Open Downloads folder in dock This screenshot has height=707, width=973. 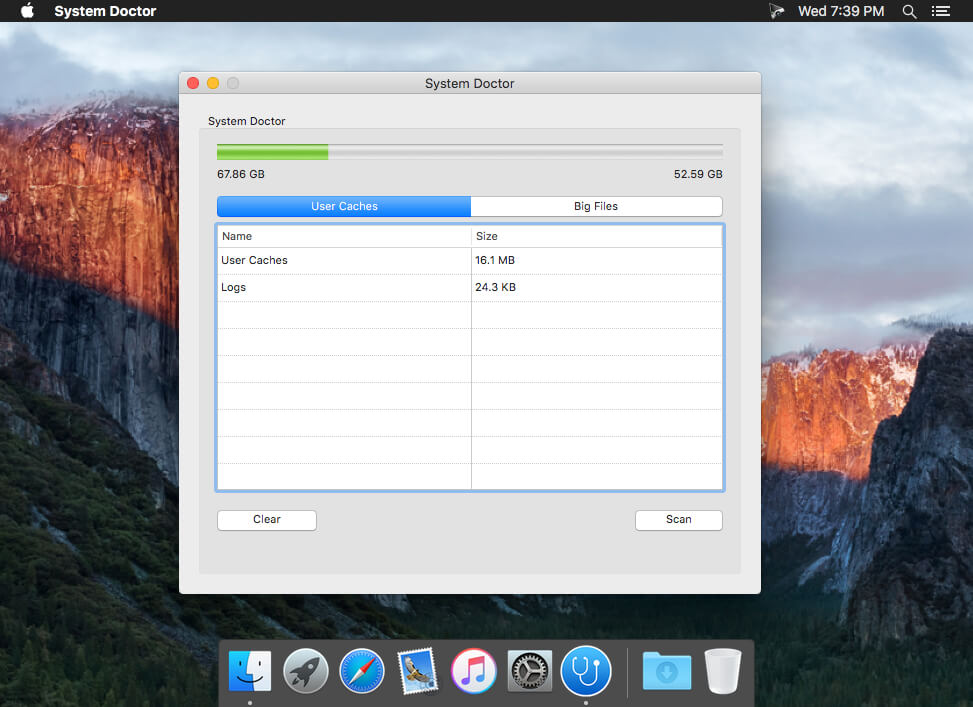point(666,671)
